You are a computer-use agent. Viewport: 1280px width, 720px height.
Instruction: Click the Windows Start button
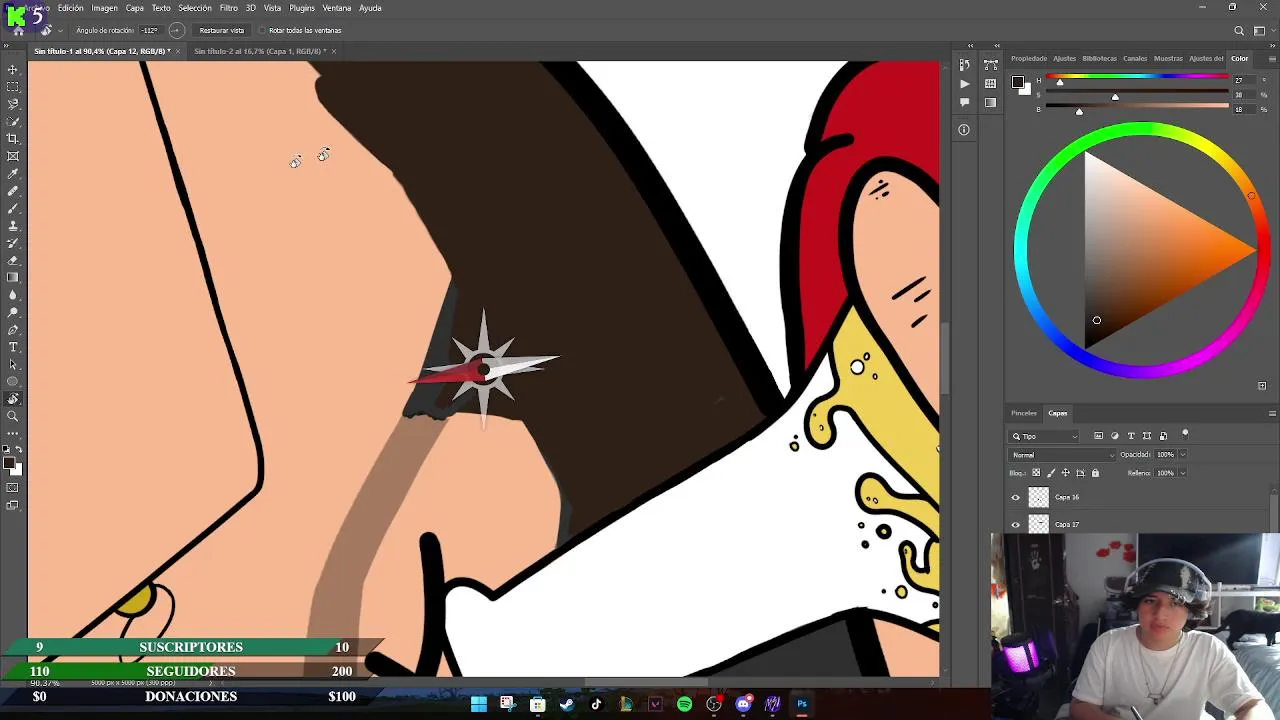pyautogui.click(x=479, y=704)
